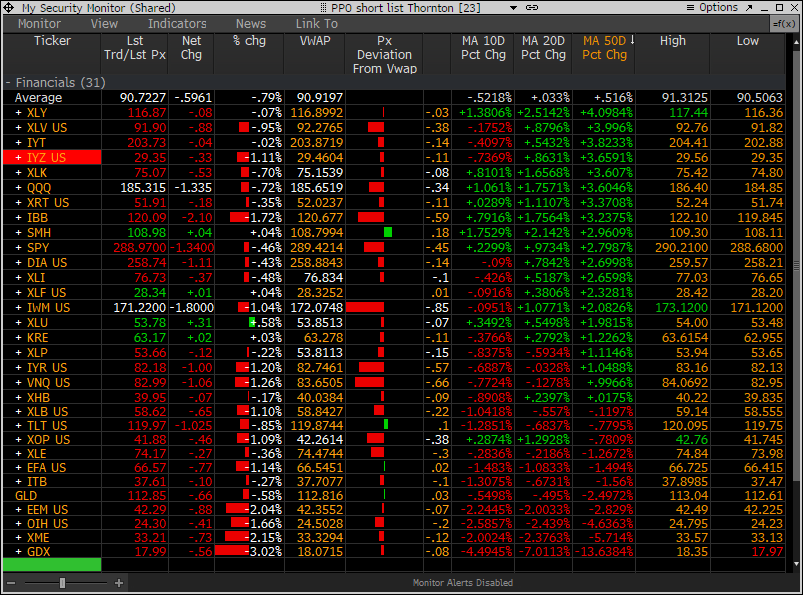The width and height of the screenshot is (803, 595).
Task: Open the PPO short list Thornton dropdown
Action: point(513,8)
